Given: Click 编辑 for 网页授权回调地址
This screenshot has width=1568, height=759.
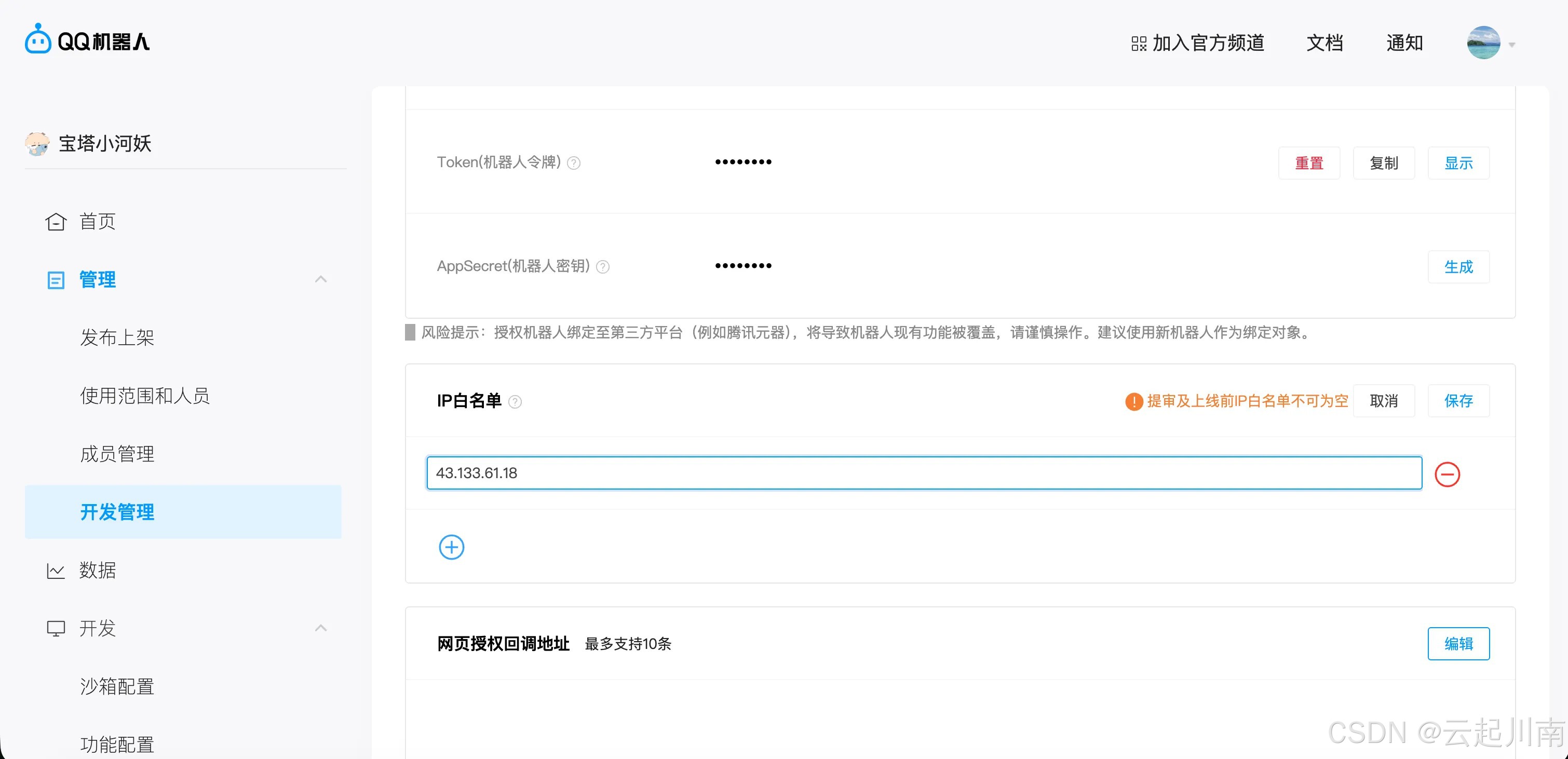Looking at the screenshot, I should [1458, 643].
